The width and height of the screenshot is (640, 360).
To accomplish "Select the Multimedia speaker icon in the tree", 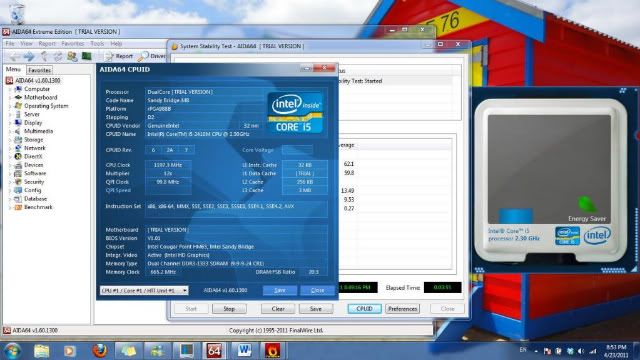I will tap(18, 131).
